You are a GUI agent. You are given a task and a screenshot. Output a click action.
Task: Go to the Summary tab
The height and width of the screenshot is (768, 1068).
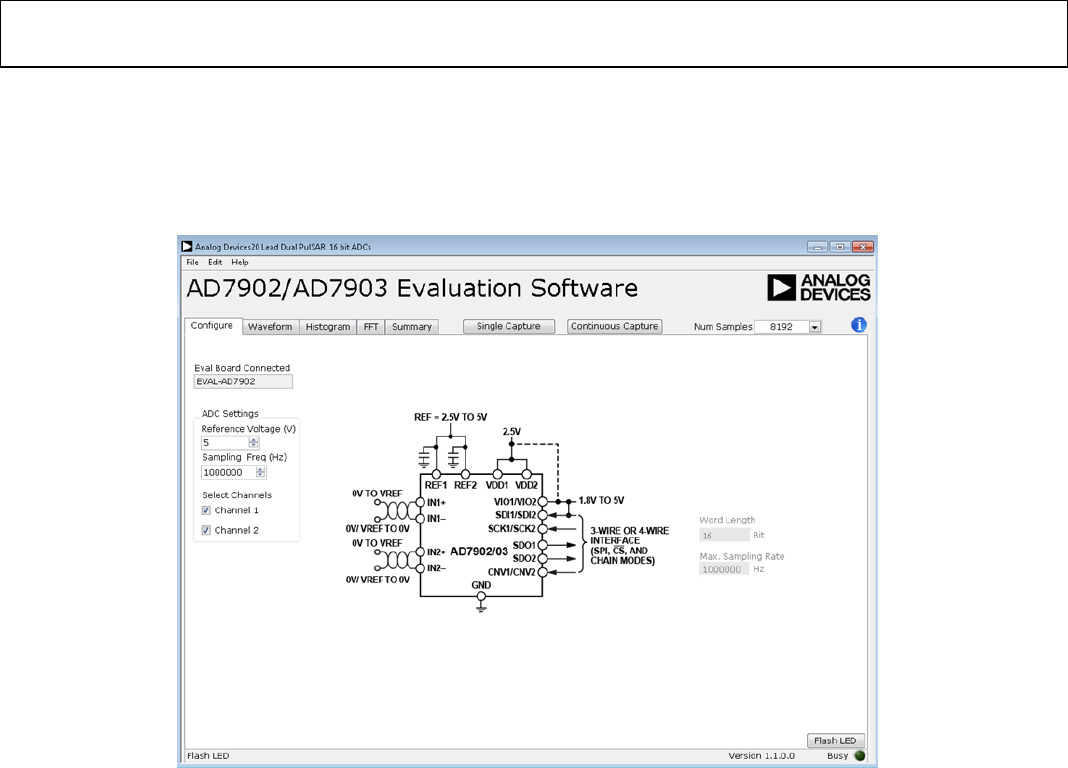[x=411, y=326]
